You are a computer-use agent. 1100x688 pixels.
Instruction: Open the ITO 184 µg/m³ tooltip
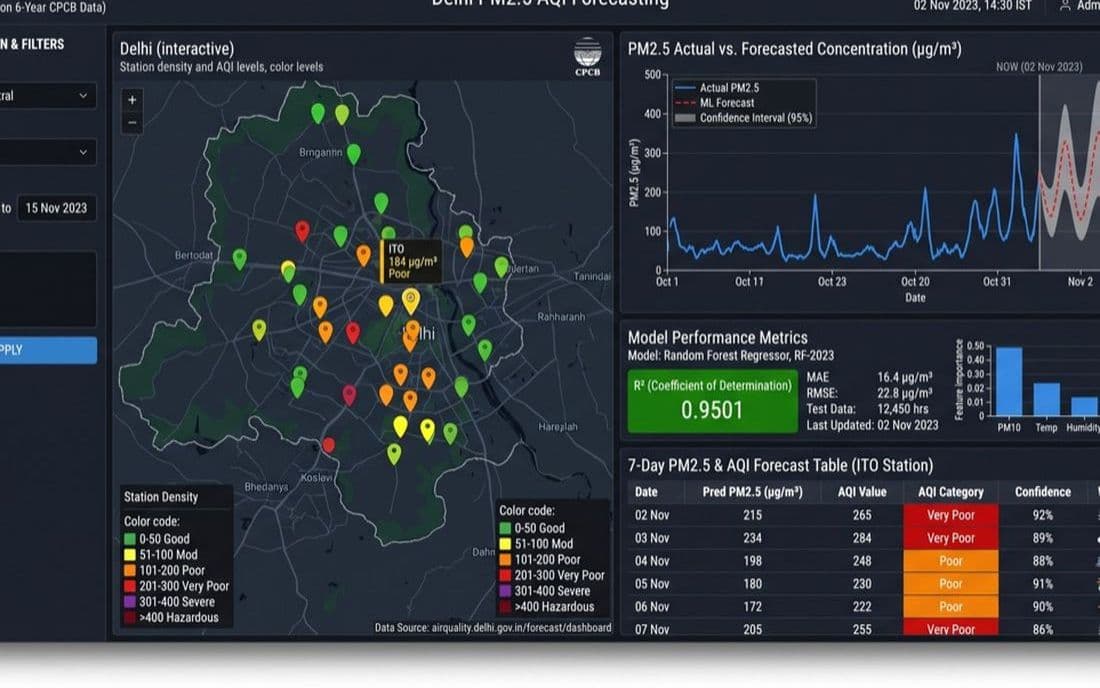(411, 261)
